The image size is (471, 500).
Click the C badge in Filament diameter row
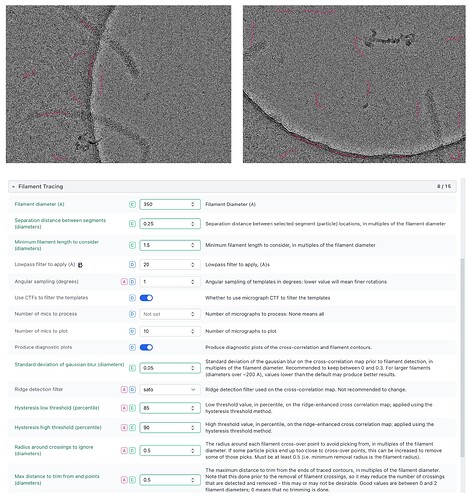click(132, 204)
